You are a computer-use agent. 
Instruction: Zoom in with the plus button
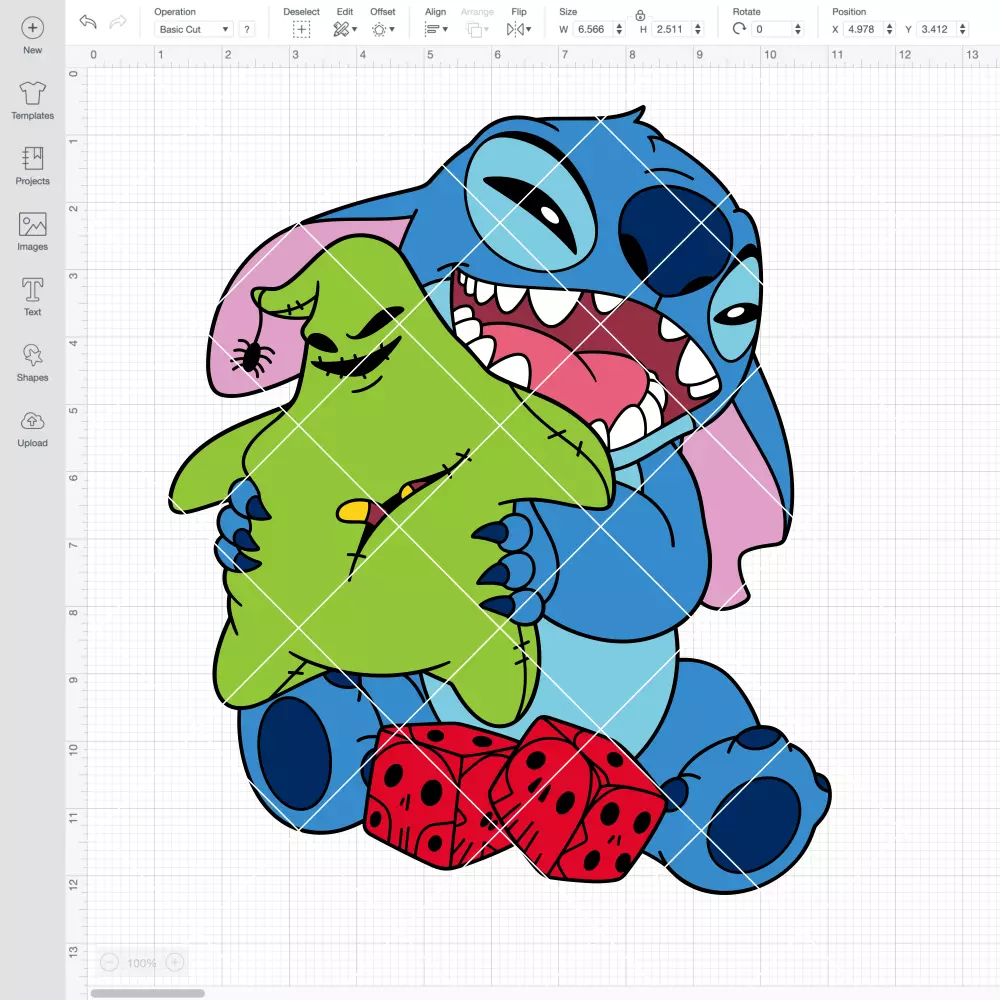click(x=175, y=962)
